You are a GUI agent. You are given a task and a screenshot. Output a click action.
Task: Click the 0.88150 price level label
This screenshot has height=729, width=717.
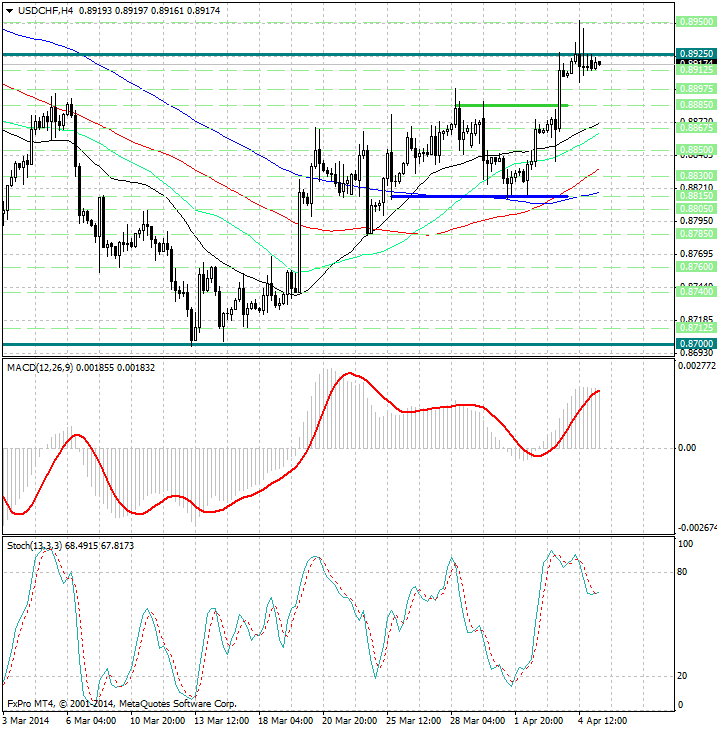(x=694, y=197)
